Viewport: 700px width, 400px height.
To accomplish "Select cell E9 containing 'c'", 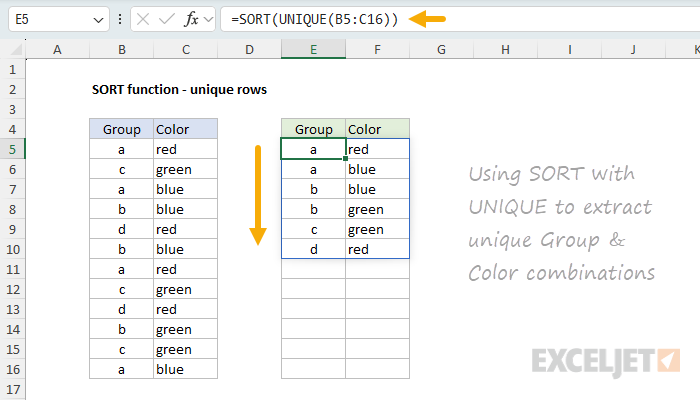I will 313,229.
